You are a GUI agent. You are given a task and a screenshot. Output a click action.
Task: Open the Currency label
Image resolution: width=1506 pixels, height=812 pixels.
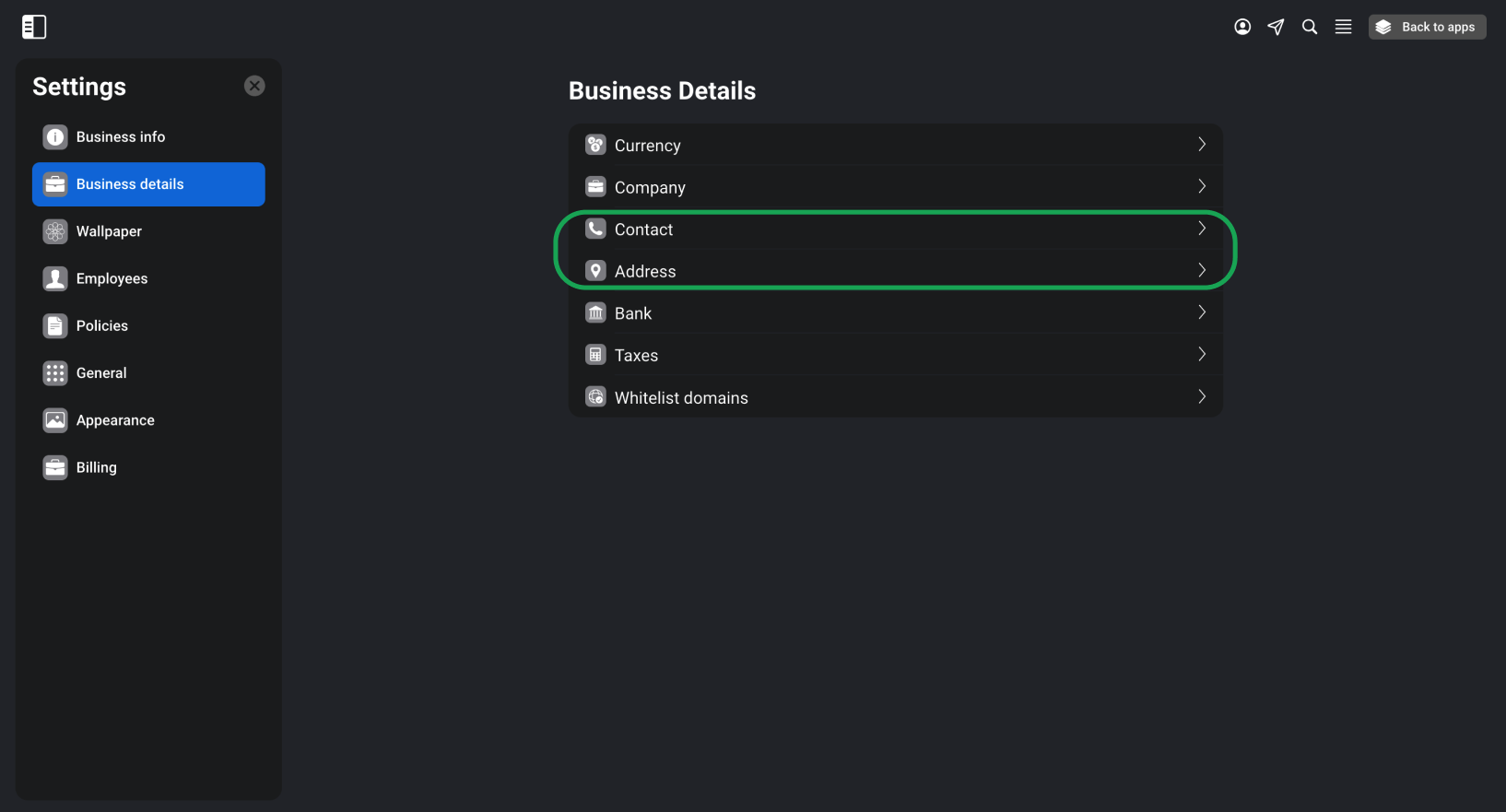pyautogui.click(x=648, y=146)
